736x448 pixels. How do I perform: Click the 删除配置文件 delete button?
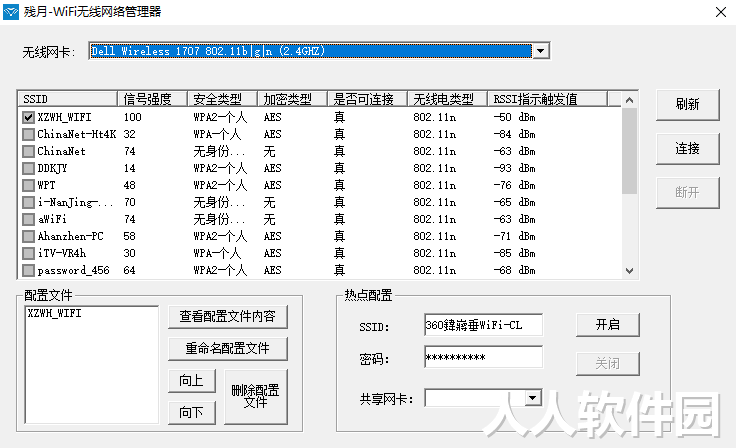click(256, 397)
